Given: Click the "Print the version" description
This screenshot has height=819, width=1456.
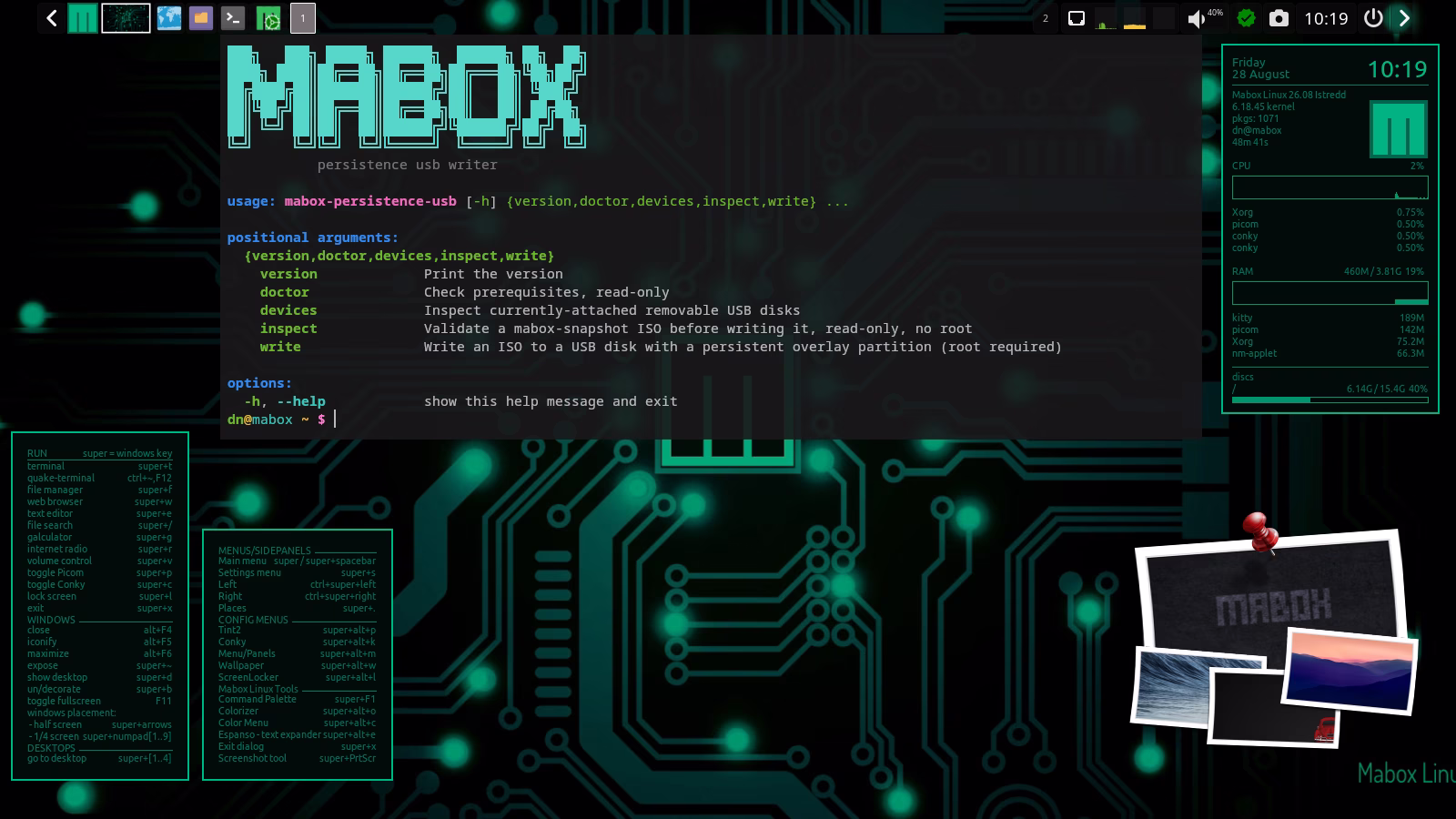Looking at the screenshot, I should point(493,274).
